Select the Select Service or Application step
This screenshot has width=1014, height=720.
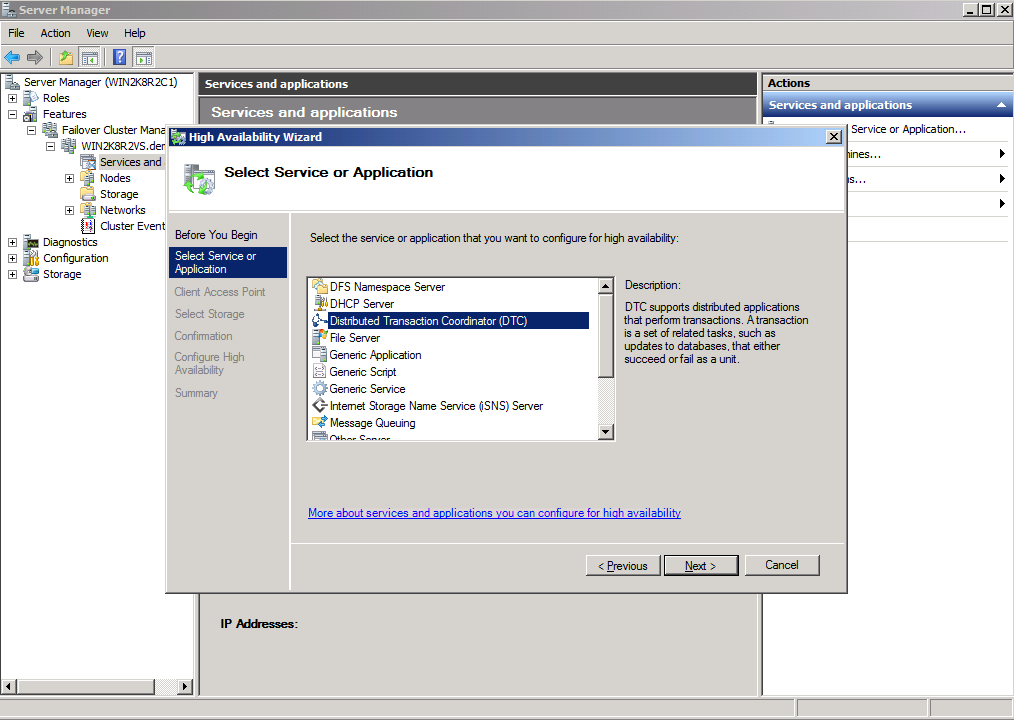[228, 263]
